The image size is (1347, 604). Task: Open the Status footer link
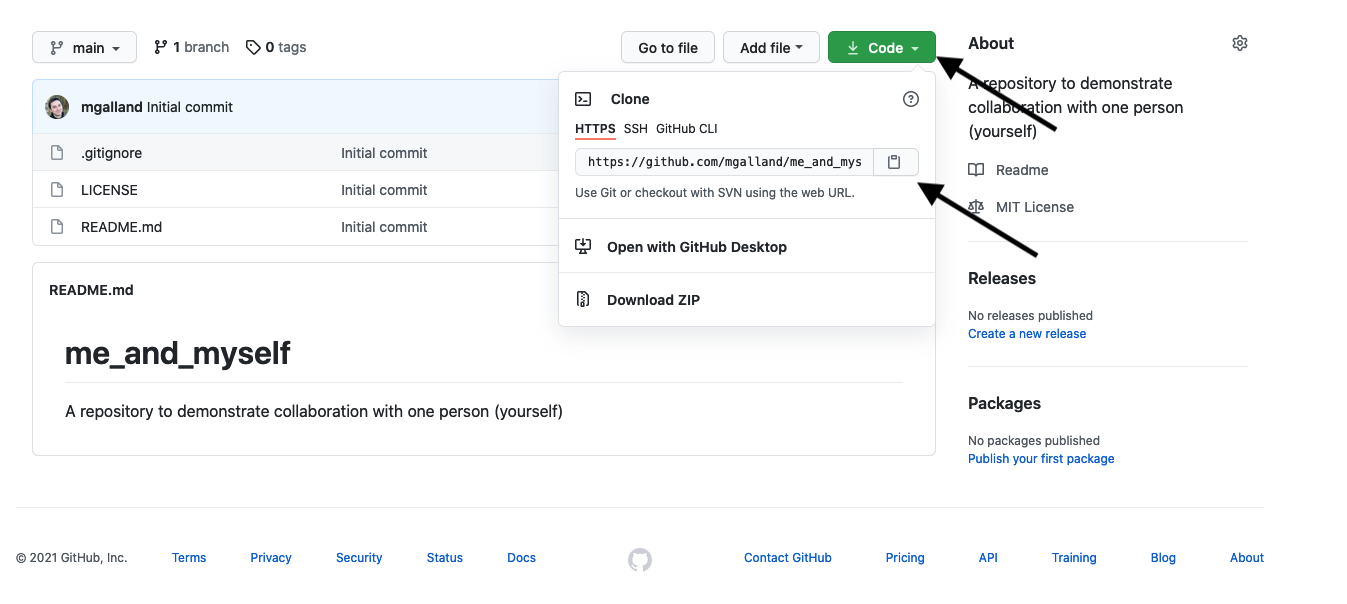tap(445, 558)
